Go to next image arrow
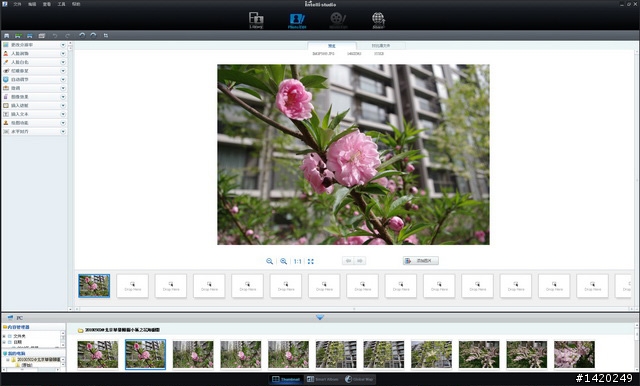Image resolution: width=640 pixels, height=386 pixels. pyautogui.click(x=360, y=261)
